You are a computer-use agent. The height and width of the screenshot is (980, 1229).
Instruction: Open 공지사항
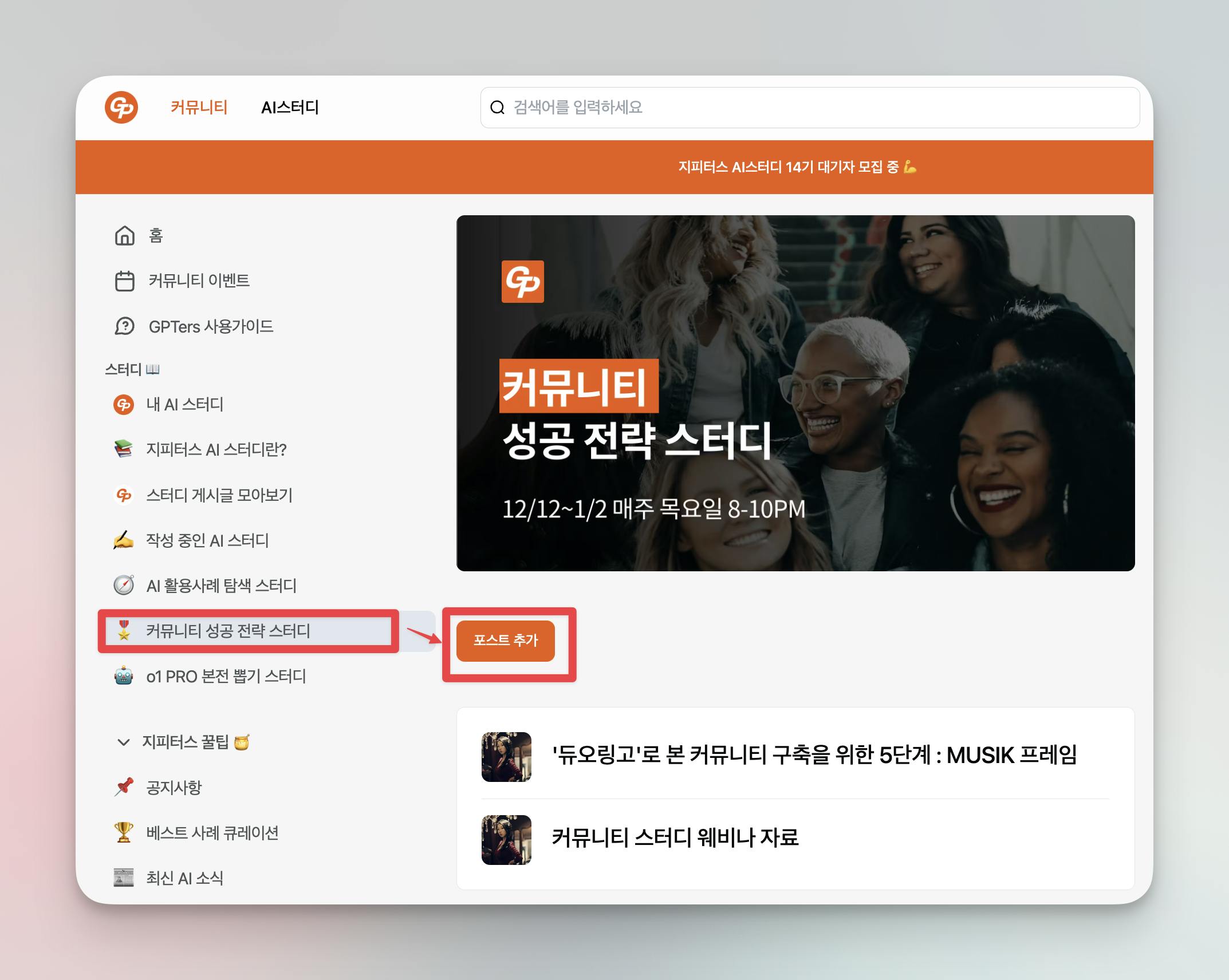click(174, 788)
